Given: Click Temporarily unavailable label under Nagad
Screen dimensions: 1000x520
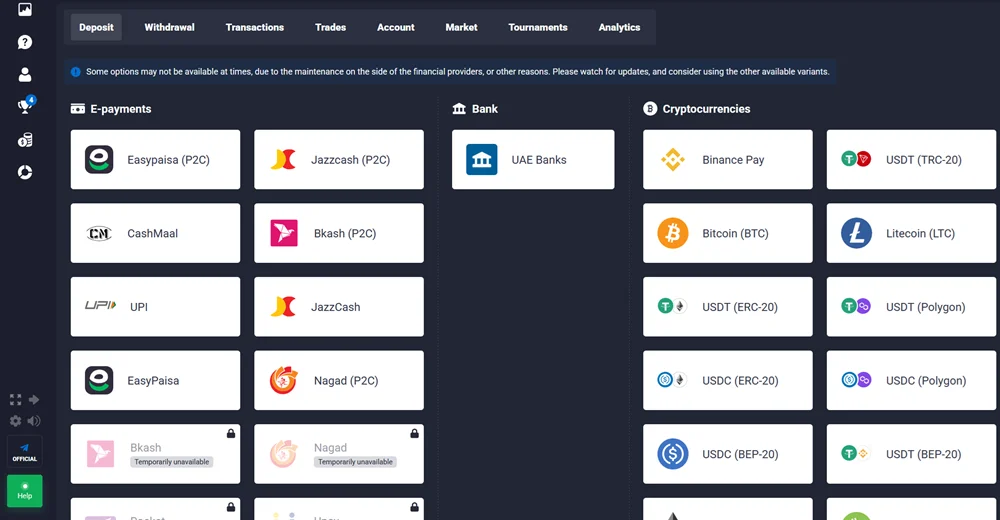Looking at the screenshot, I should [x=355, y=462].
